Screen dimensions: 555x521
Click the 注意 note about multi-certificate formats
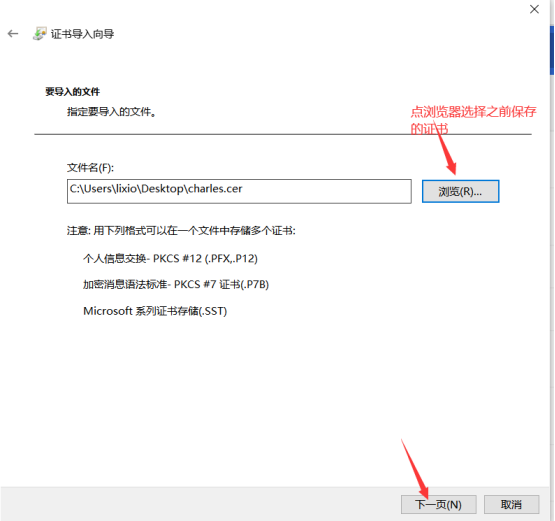[x=181, y=231]
